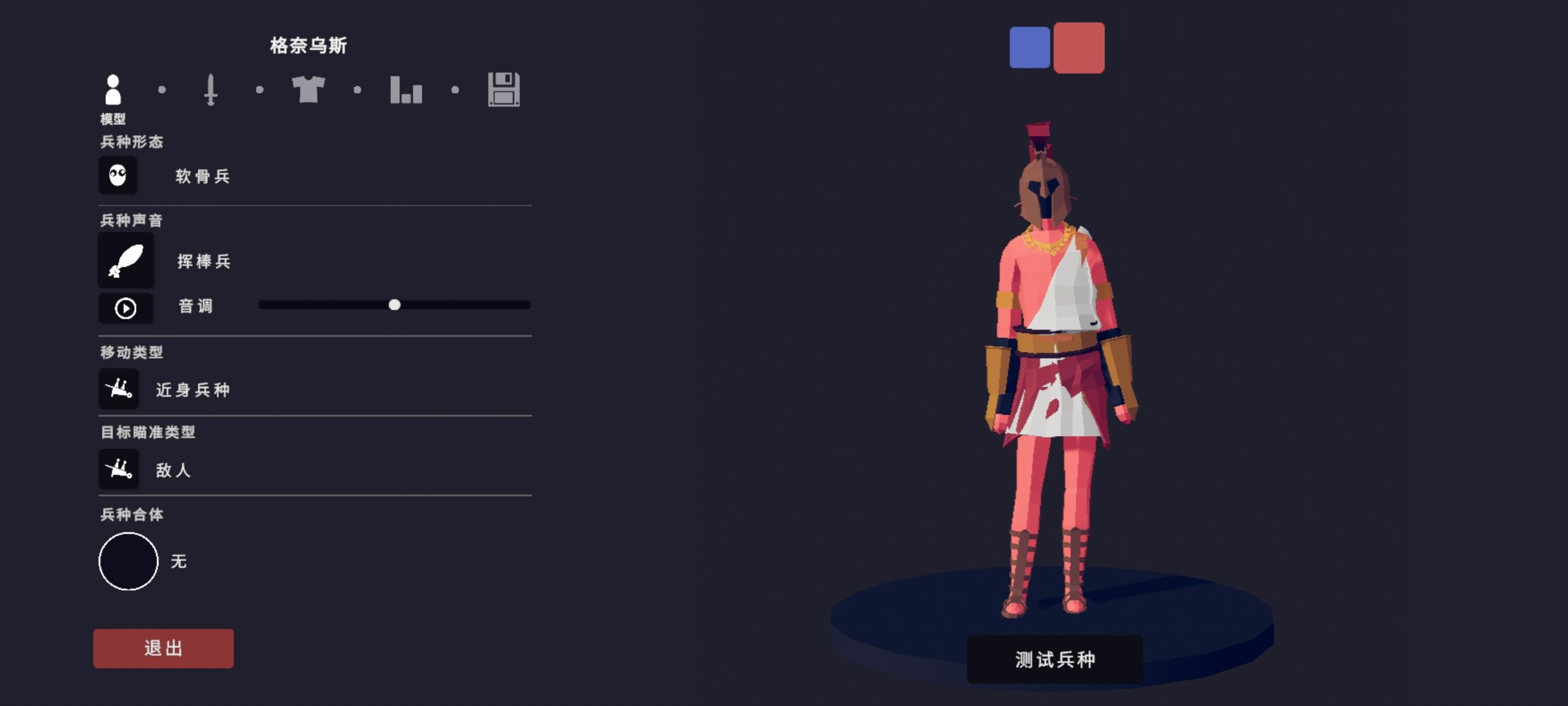Viewport: 1568px width, 706px height.
Task: Edit the unit name 格奈乌斯
Action: [x=309, y=45]
